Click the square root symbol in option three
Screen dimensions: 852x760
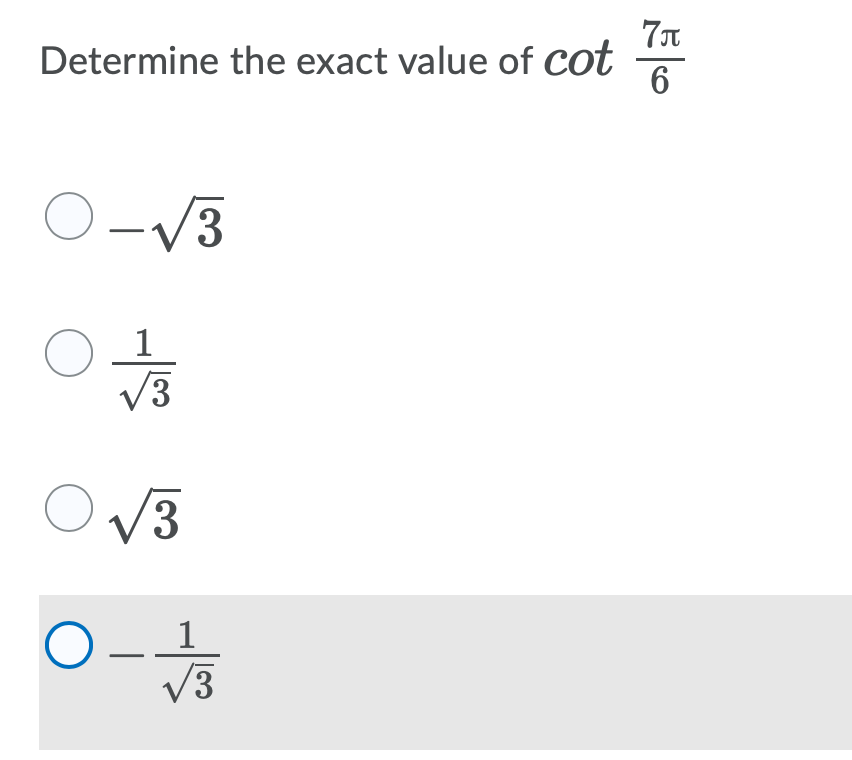[x=128, y=514]
